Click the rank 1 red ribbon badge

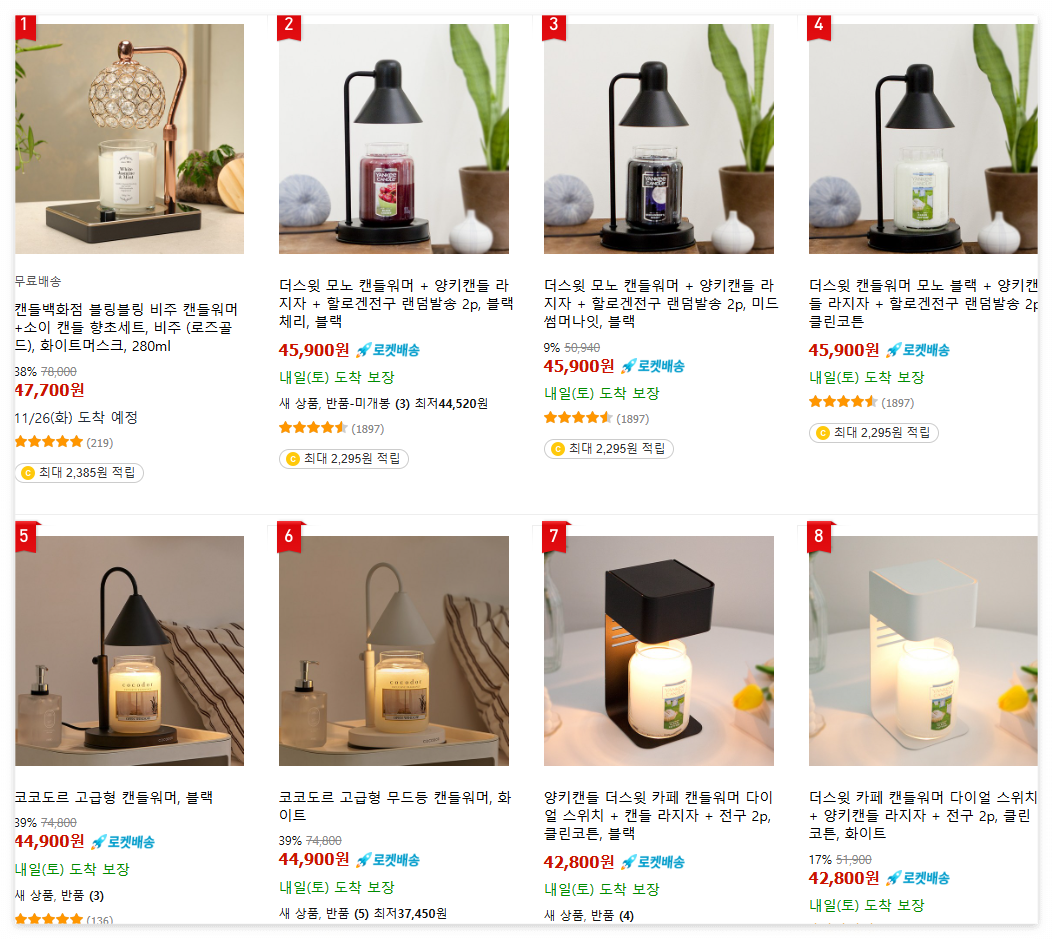coord(25,27)
